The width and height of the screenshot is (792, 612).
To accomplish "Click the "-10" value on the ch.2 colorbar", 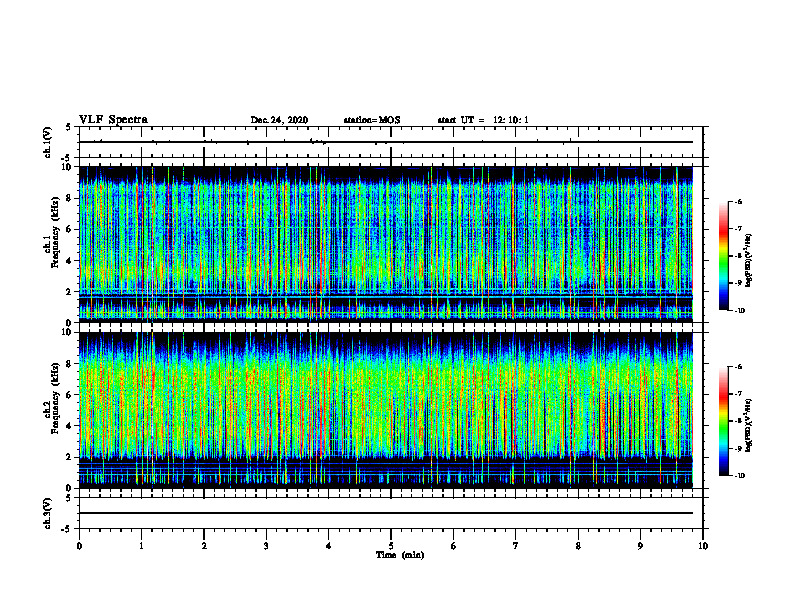I will (740, 476).
